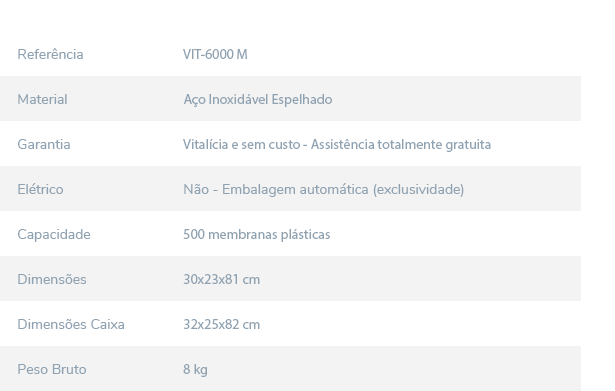Click the word Não in Elétrico row
615x391 pixels.
(196, 189)
